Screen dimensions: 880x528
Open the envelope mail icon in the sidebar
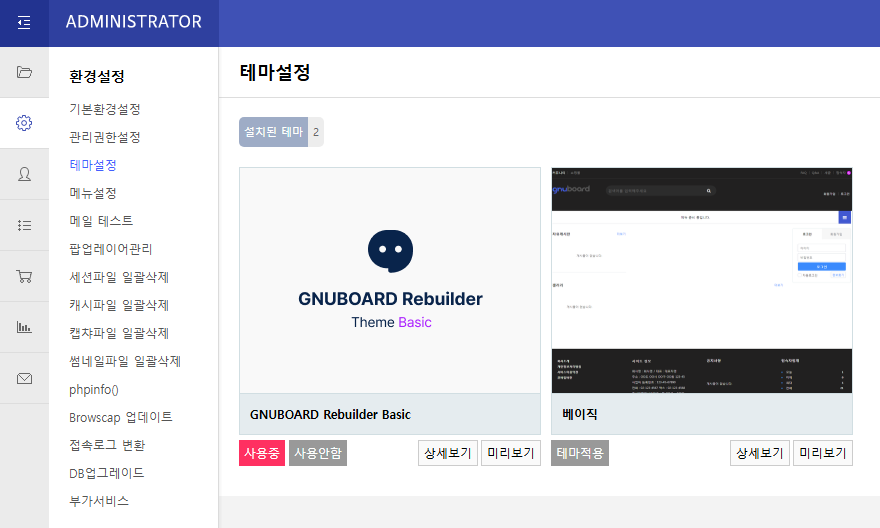[24, 378]
